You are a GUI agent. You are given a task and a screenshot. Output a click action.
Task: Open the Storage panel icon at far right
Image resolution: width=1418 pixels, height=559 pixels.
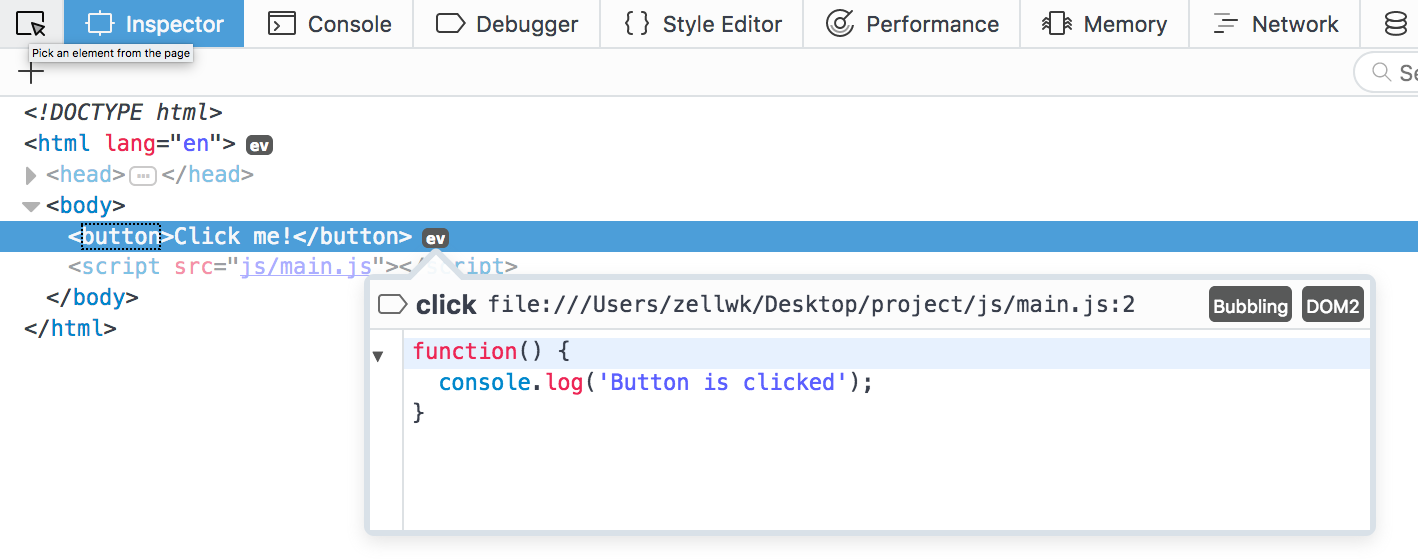(x=1394, y=24)
